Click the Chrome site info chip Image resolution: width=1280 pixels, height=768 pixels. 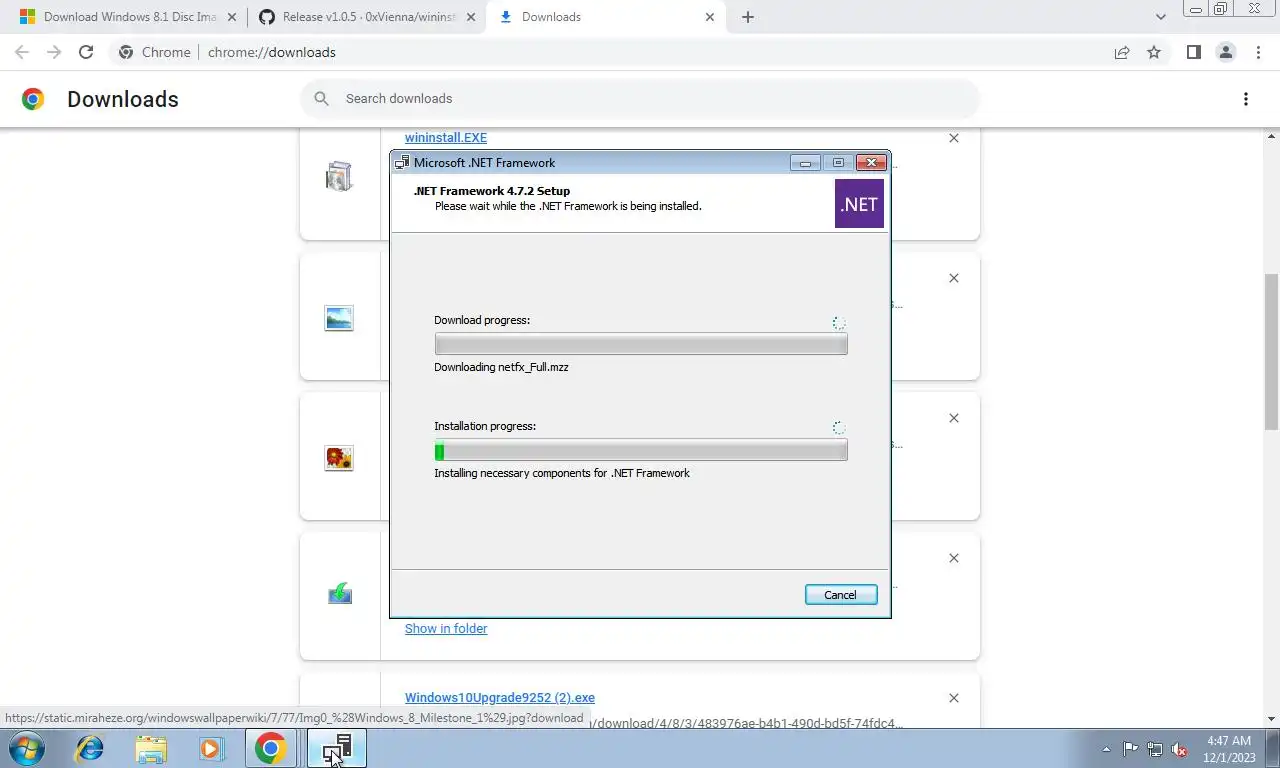[155, 52]
